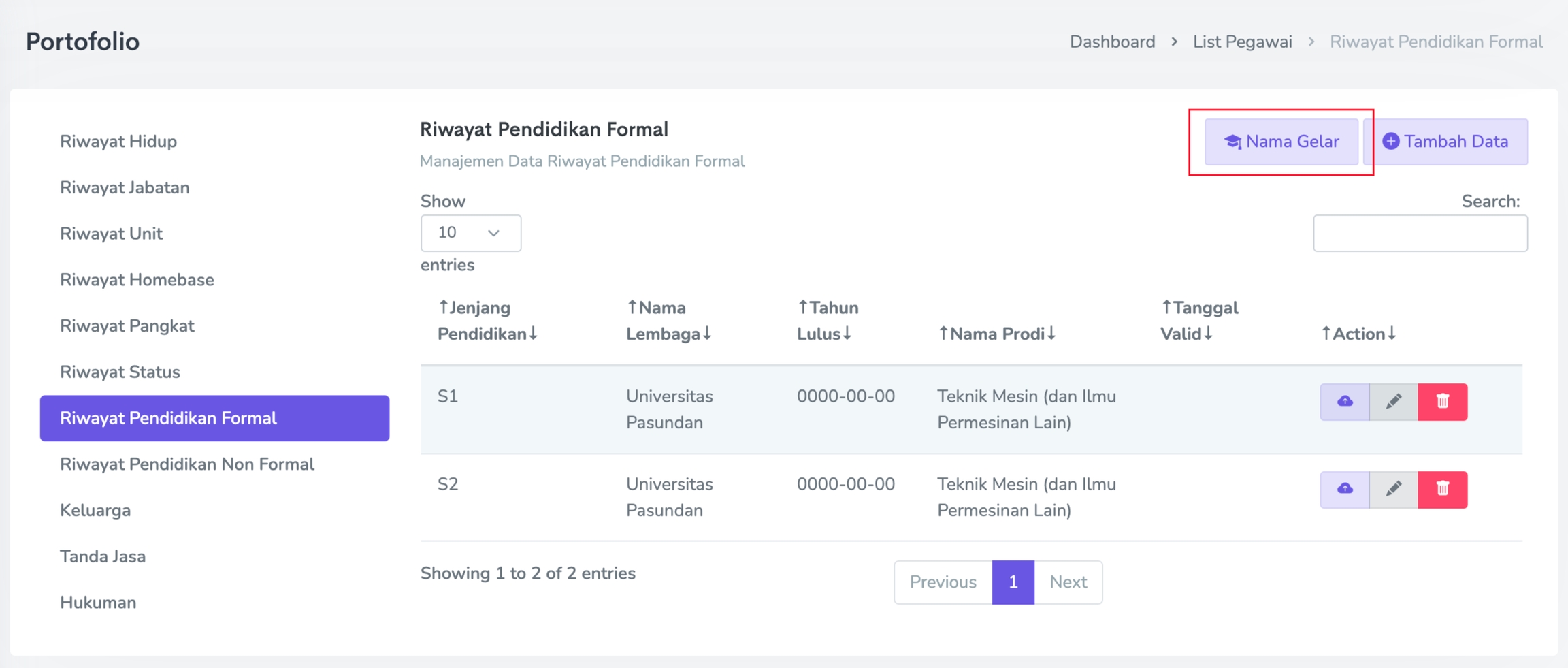Sort by Nama Lembaga column header
The width and height of the screenshot is (1568, 668).
(x=668, y=321)
